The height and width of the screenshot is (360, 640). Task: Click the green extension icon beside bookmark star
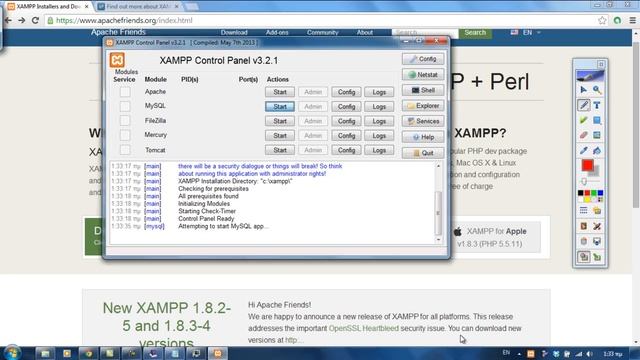pos(617,20)
